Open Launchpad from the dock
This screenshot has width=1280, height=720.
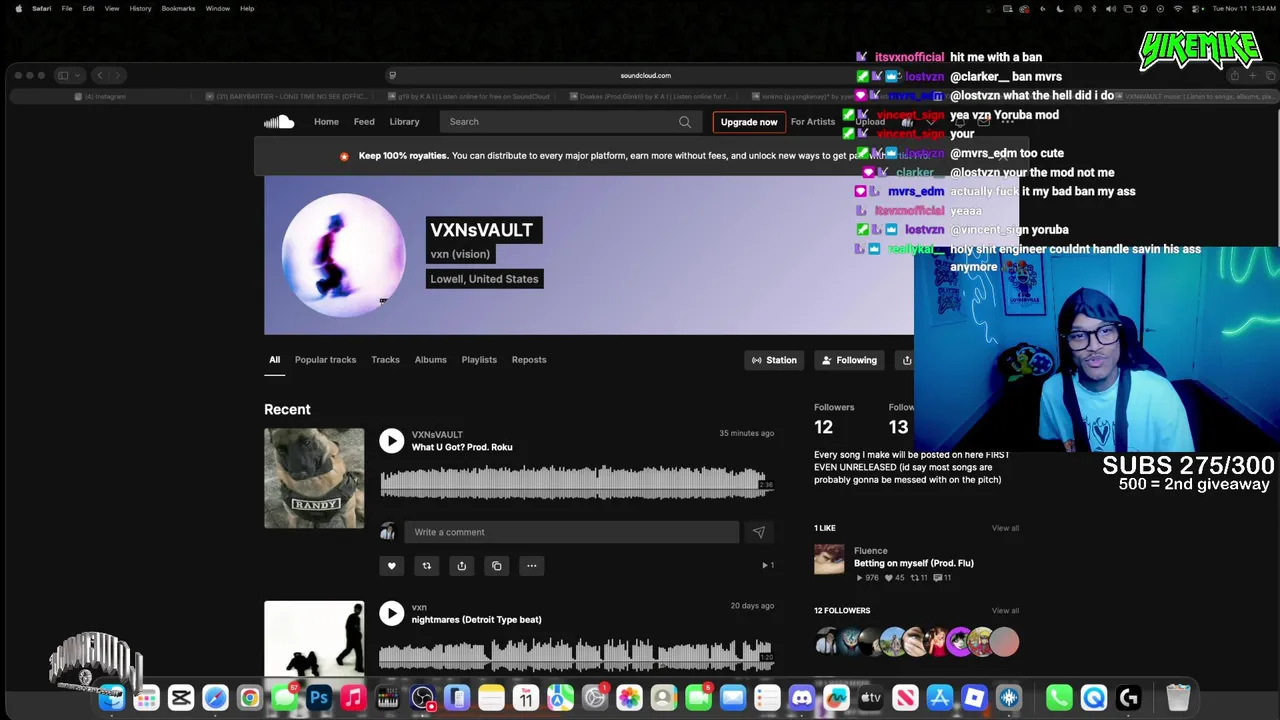click(146, 697)
